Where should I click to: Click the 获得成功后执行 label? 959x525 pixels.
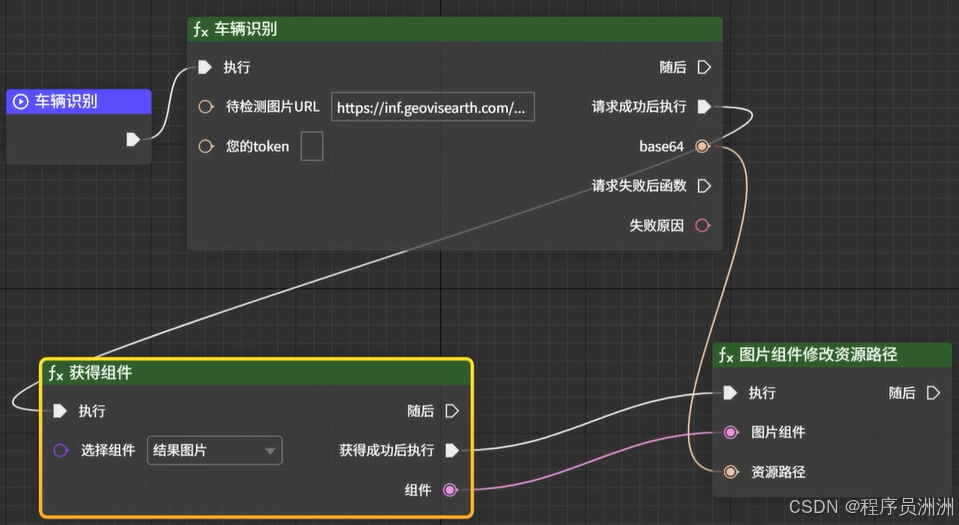(x=387, y=450)
